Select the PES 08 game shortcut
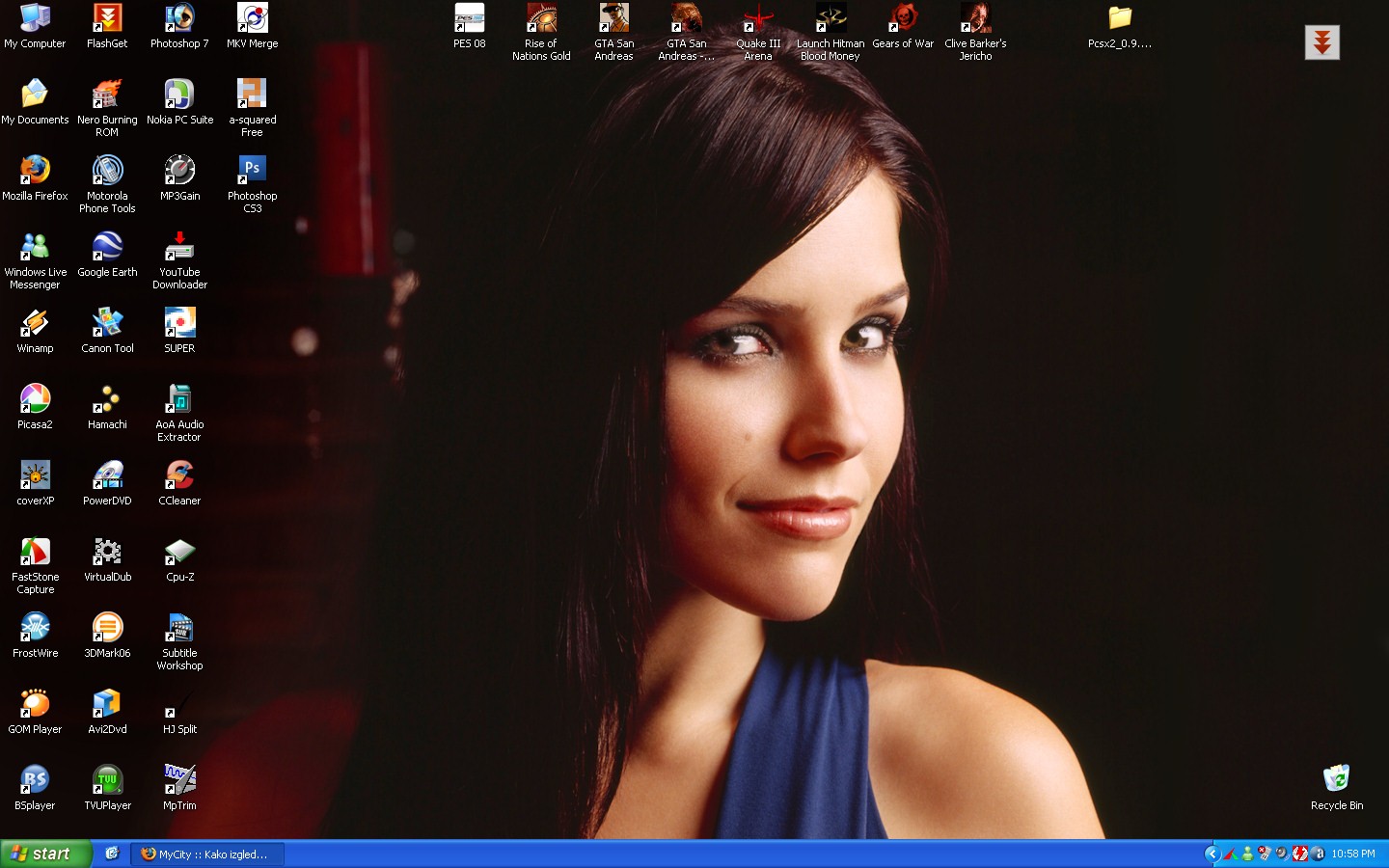Screen dimensions: 1389x868 (470, 27)
